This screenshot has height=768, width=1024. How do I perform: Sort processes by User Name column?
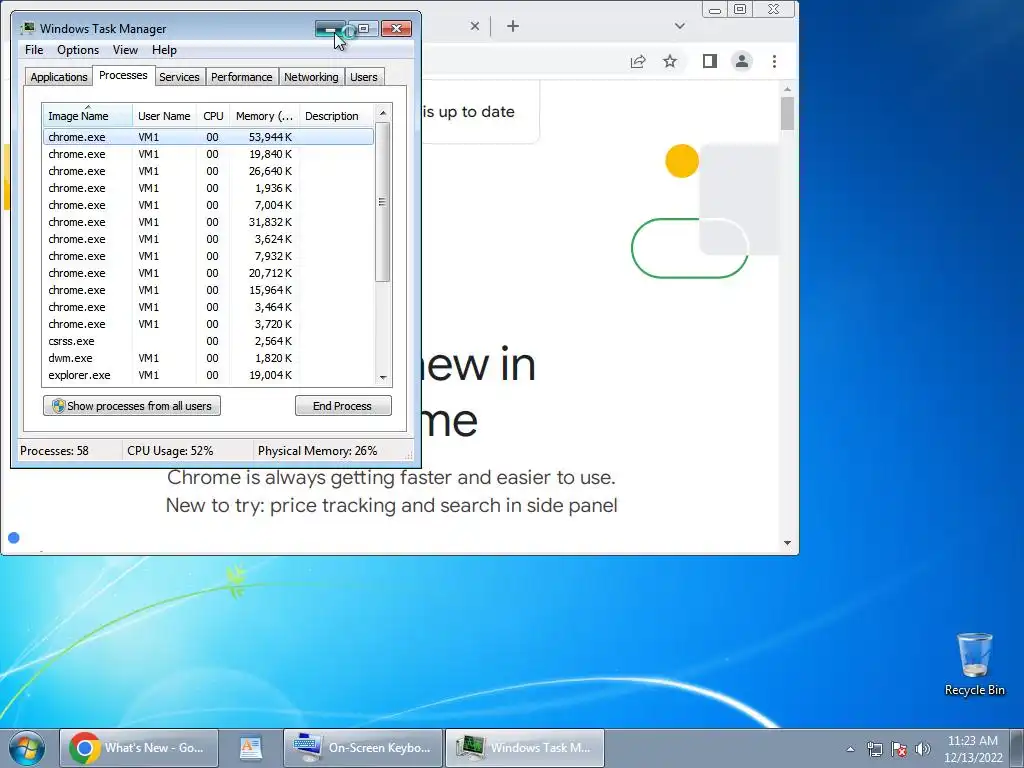[x=164, y=116]
